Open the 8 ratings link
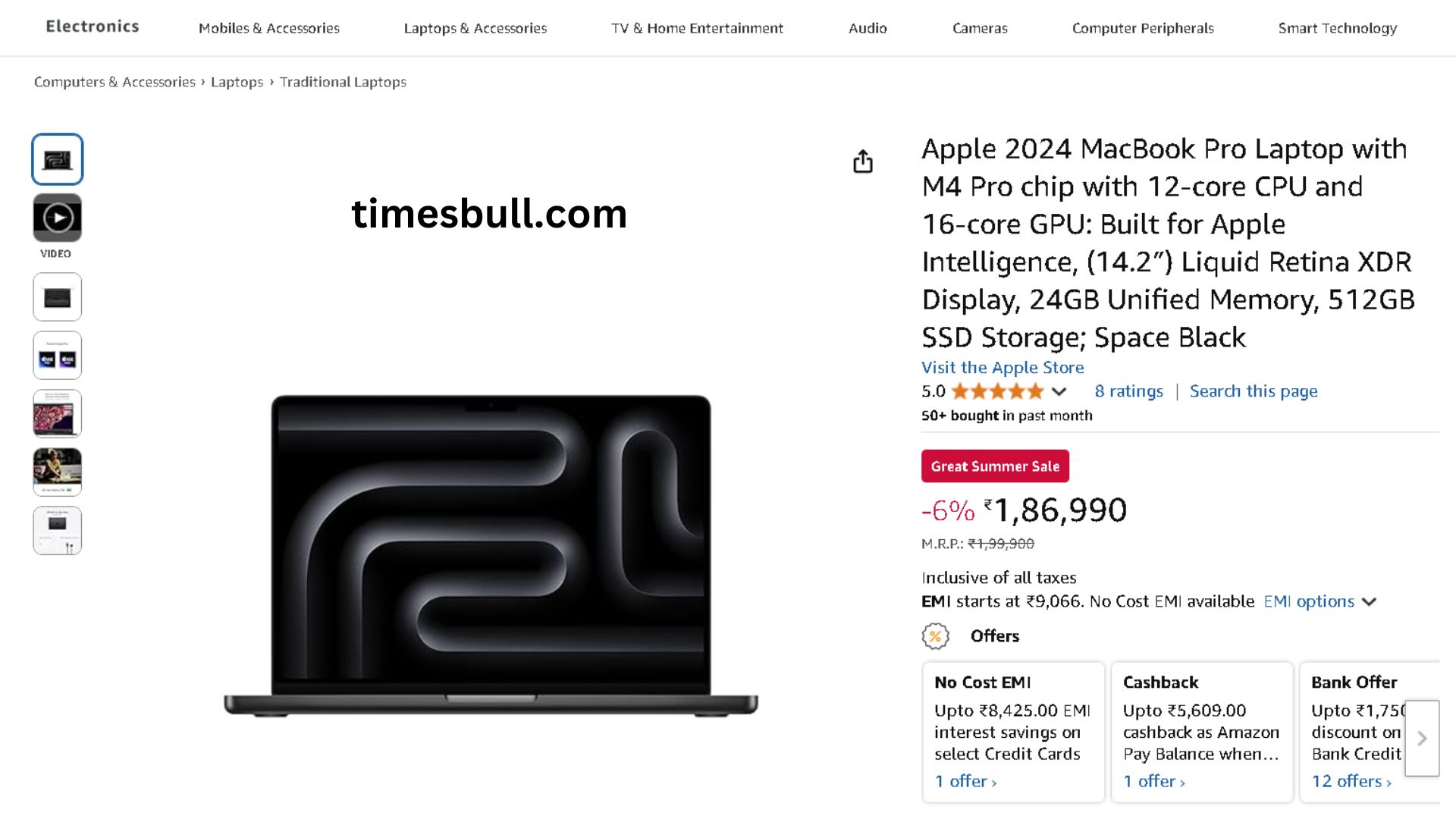Viewport: 1456px width, 819px height. (1128, 391)
